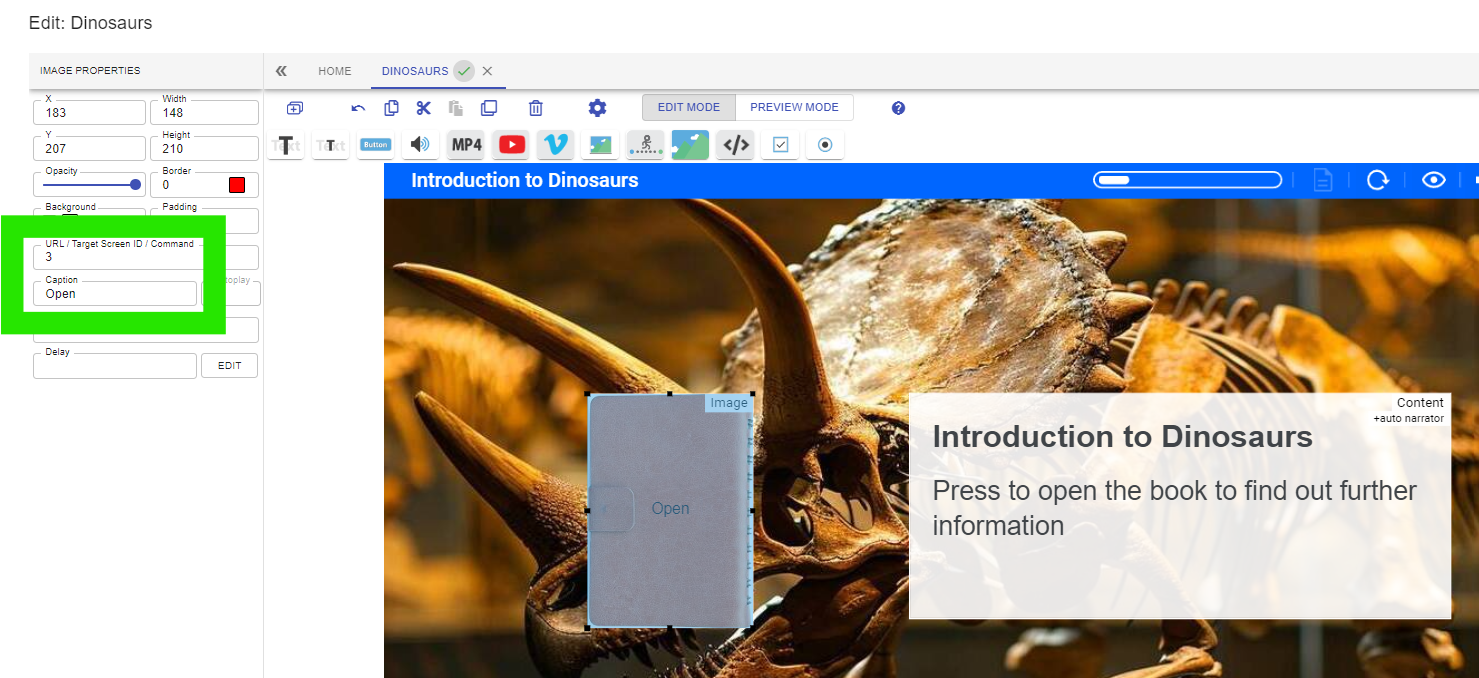Screen dimensions: 1479x678
Task: Click the Caption field containing Open
Action: tap(115, 293)
